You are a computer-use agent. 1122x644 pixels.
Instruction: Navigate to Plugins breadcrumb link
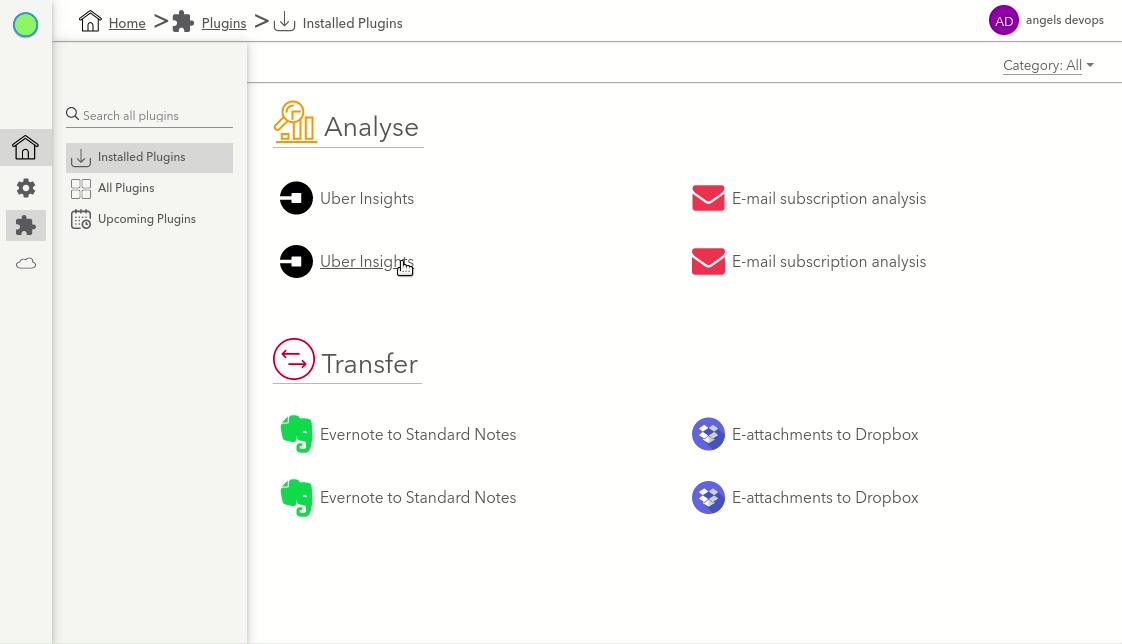pos(224,23)
